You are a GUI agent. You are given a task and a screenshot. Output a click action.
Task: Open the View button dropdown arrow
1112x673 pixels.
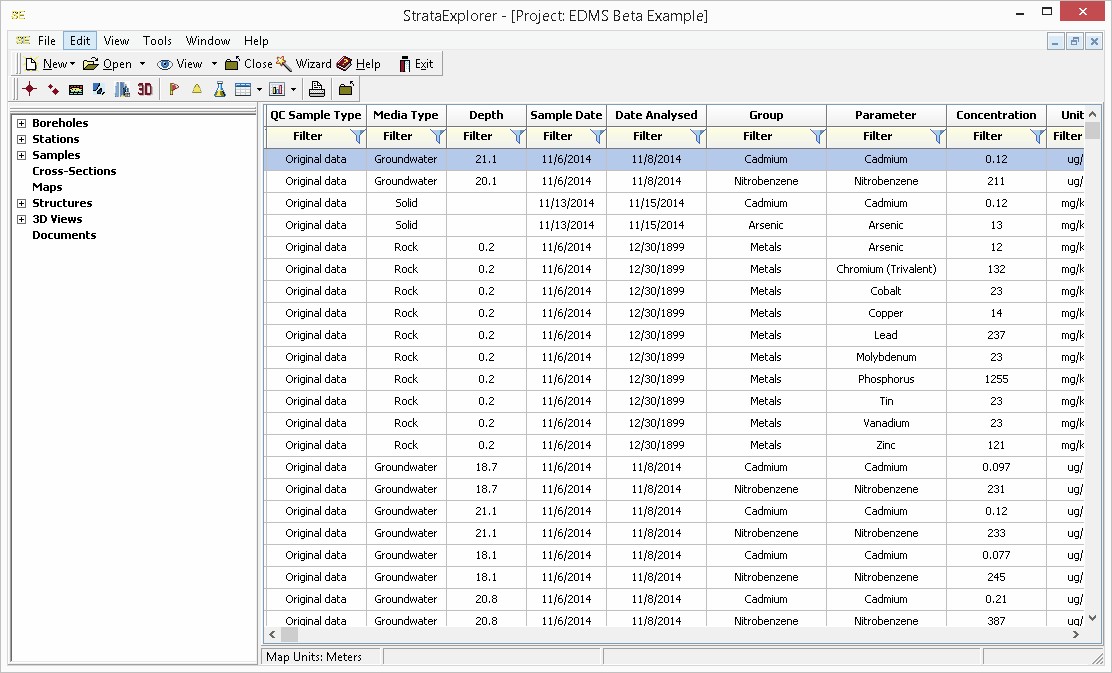coord(214,64)
